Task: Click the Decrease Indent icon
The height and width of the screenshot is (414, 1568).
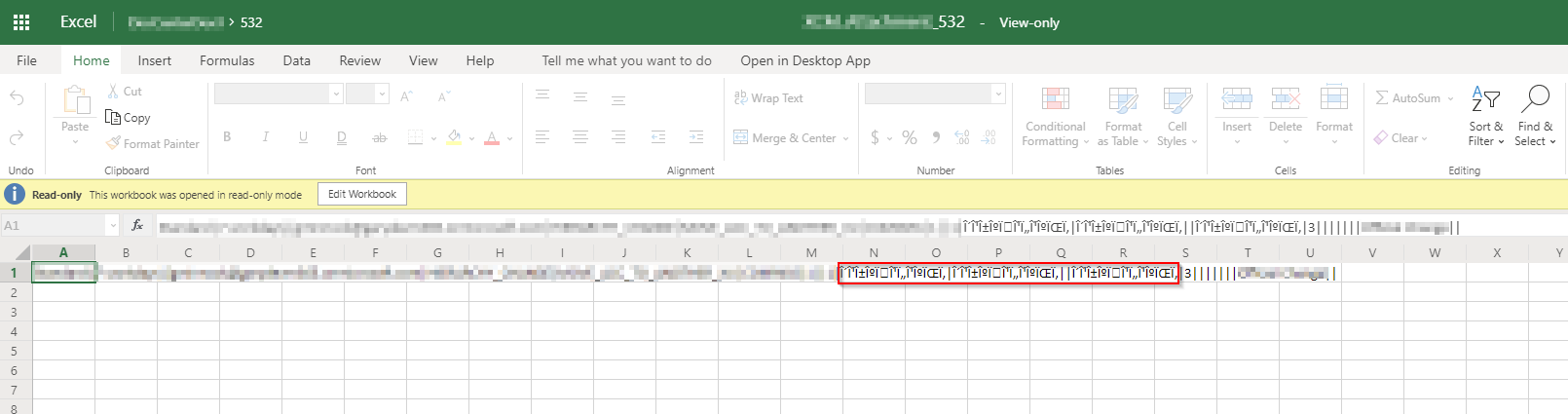Action: pos(658,137)
